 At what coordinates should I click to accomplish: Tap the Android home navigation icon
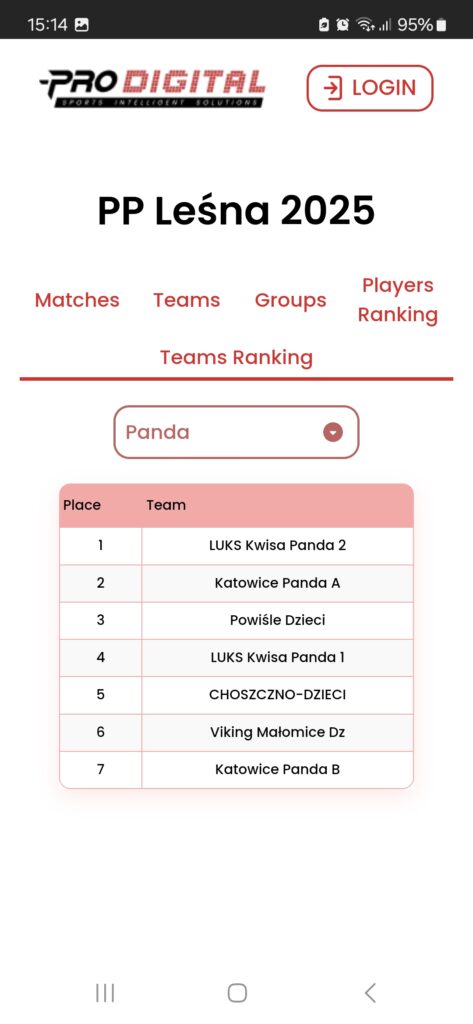(237, 993)
